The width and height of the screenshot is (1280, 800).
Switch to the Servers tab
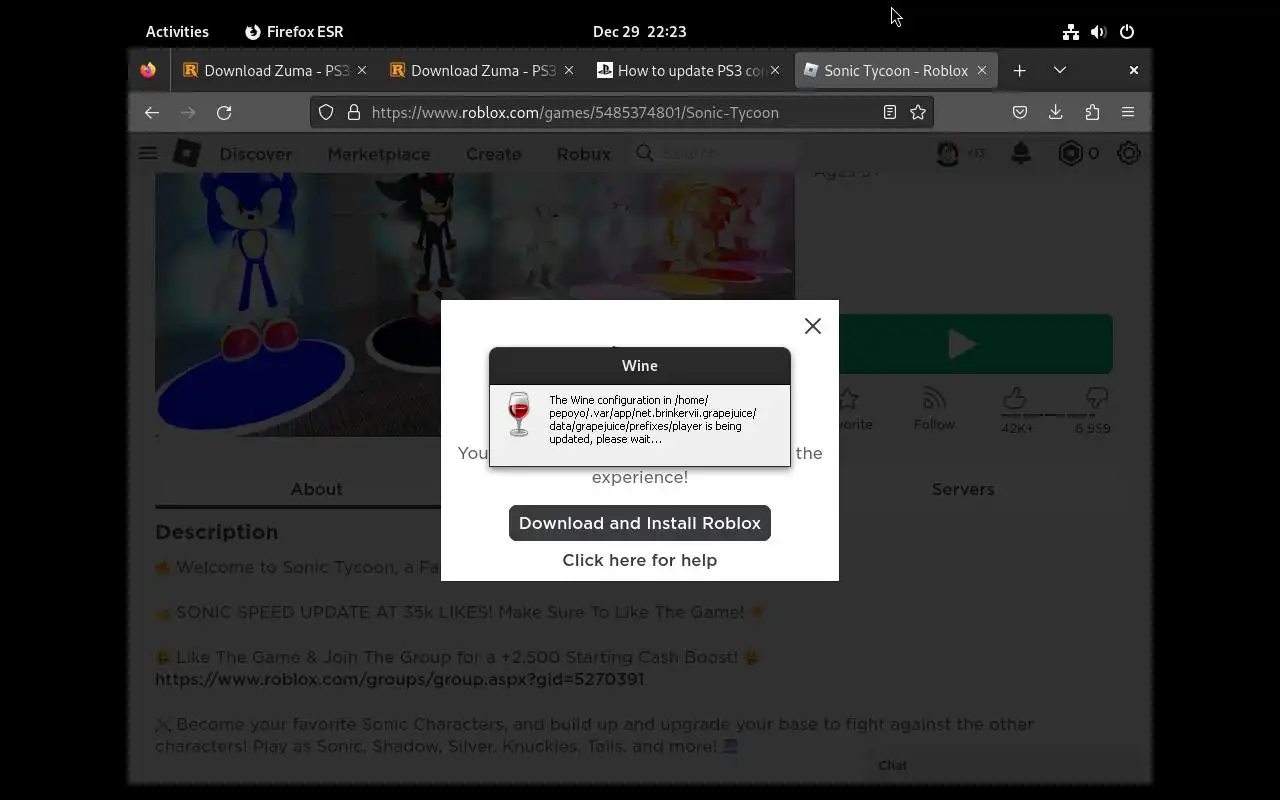[963, 489]
